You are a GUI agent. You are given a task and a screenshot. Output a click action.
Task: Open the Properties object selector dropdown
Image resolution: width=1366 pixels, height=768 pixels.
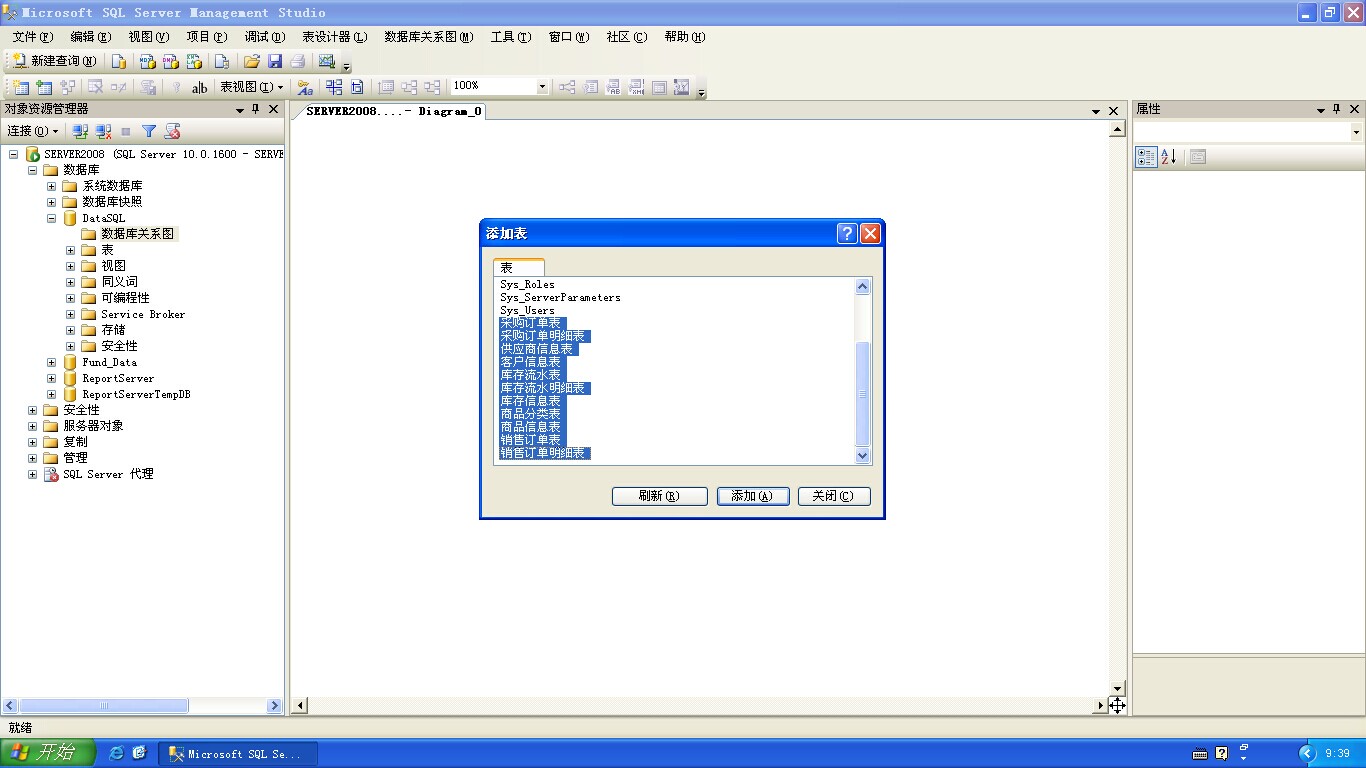tap(1356, 132)
